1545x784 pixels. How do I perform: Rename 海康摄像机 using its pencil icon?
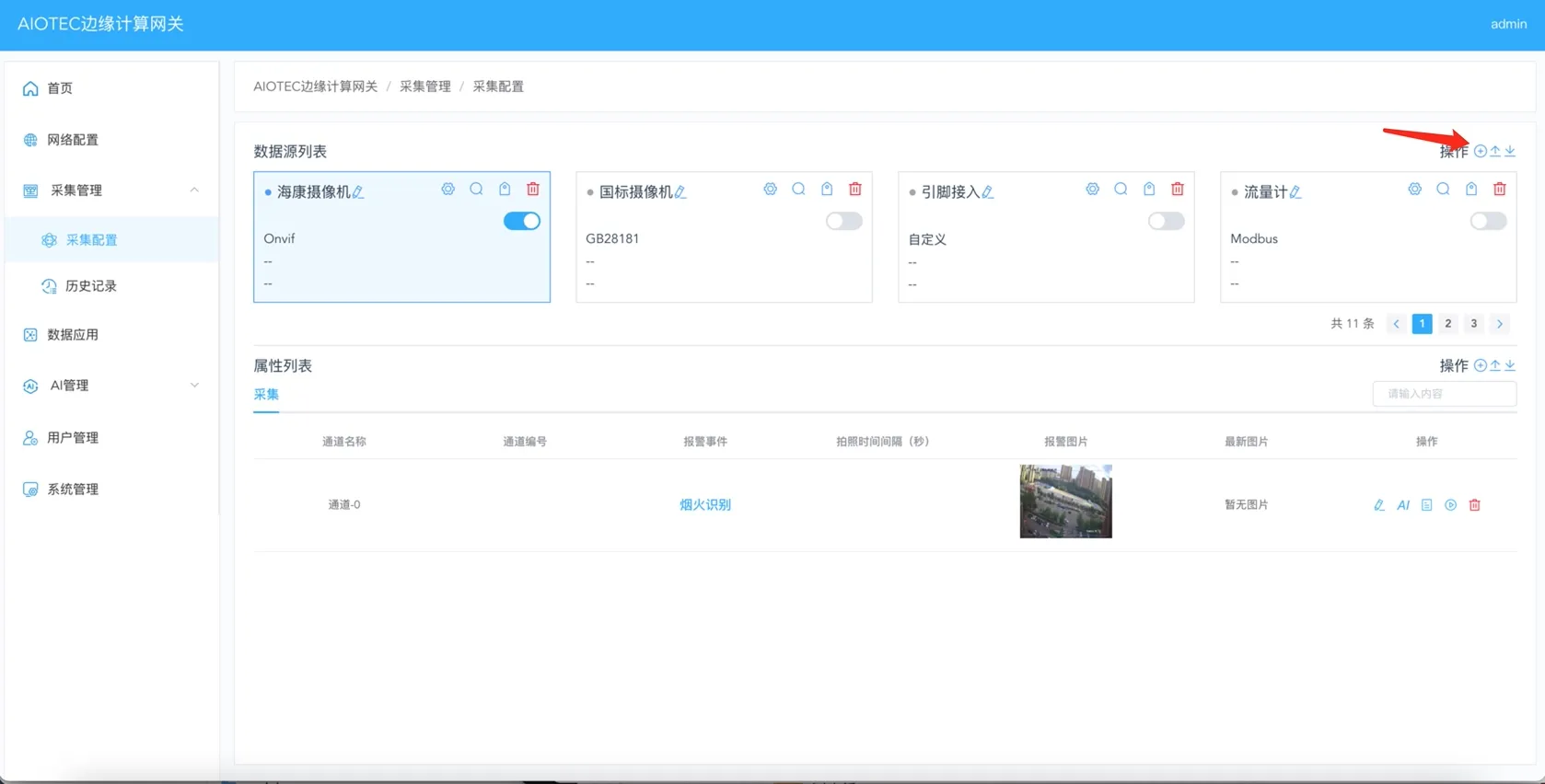point(358,192)
